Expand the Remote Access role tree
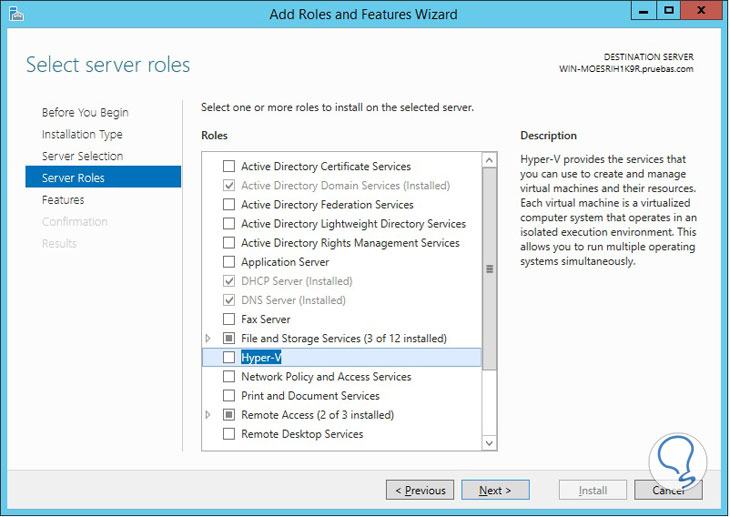 click(x=208, y=415)
